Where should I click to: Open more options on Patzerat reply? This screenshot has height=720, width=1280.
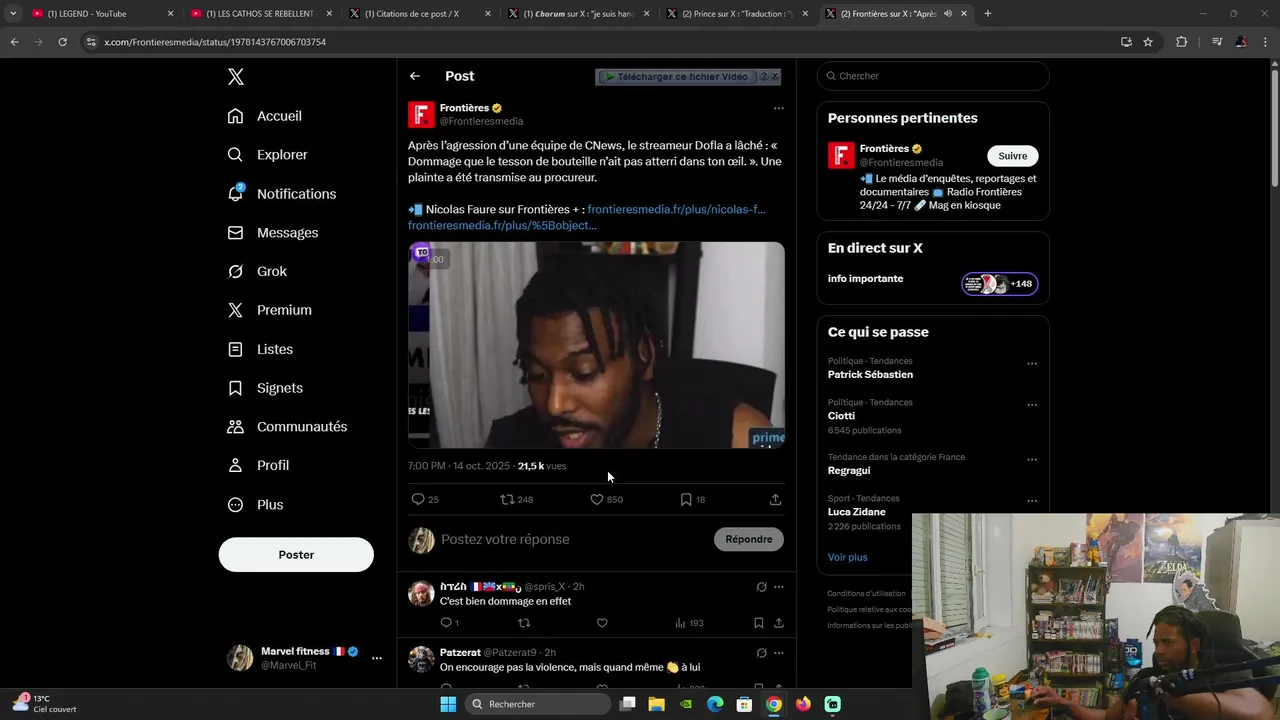pyautogui.click(x=779, y=653)
